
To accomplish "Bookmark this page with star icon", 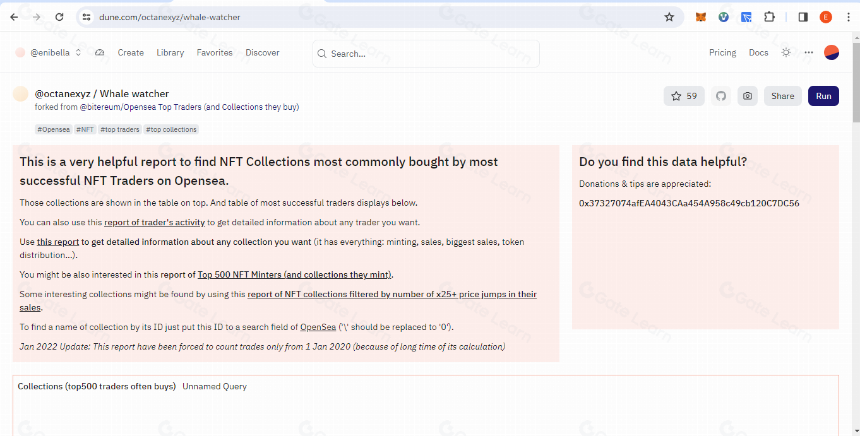I will tap(669, 17).
